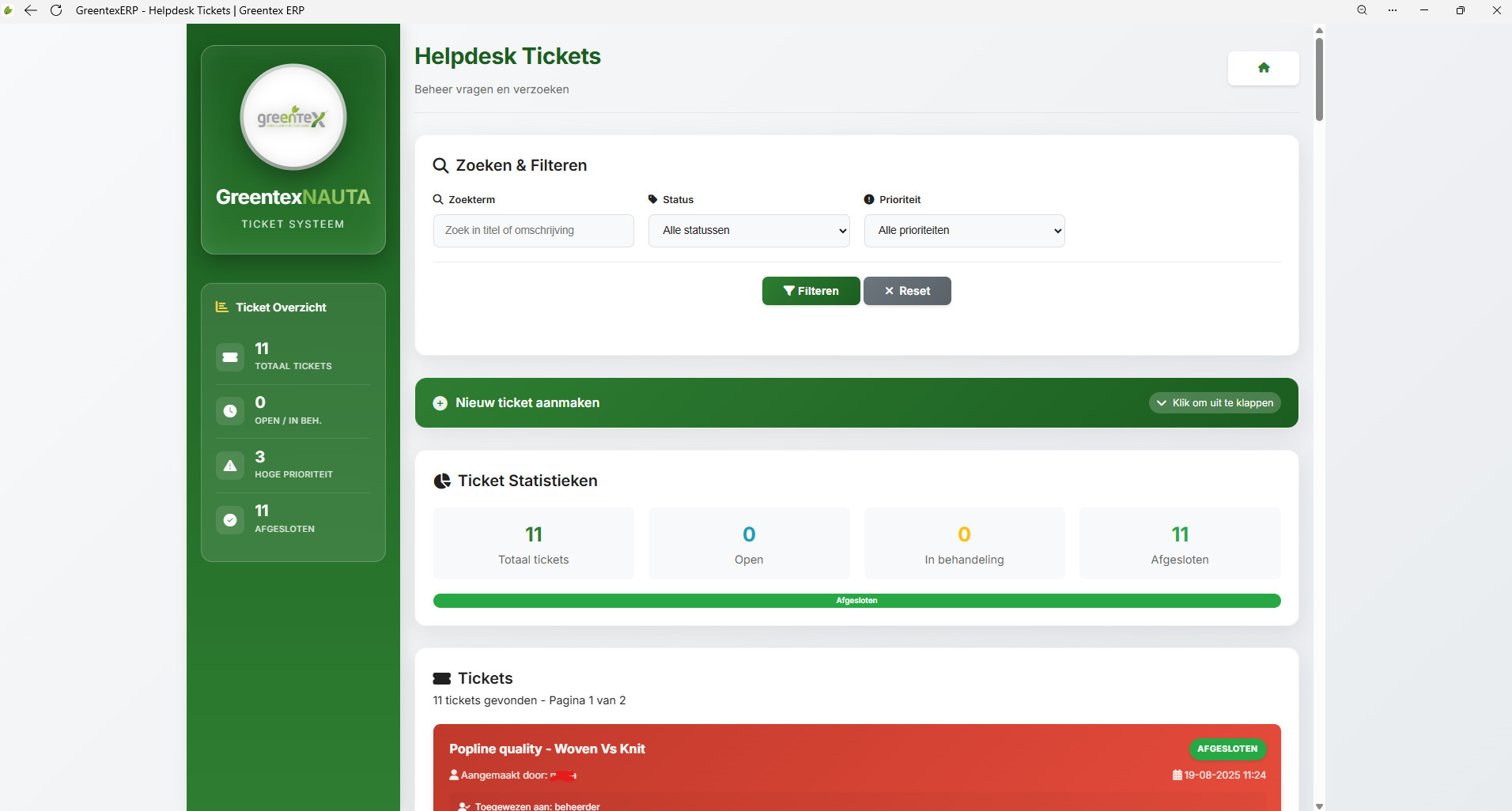Reload the page with refresh icon
The height and width of the screenshot is (811, 1512).
tap(56, 10)
